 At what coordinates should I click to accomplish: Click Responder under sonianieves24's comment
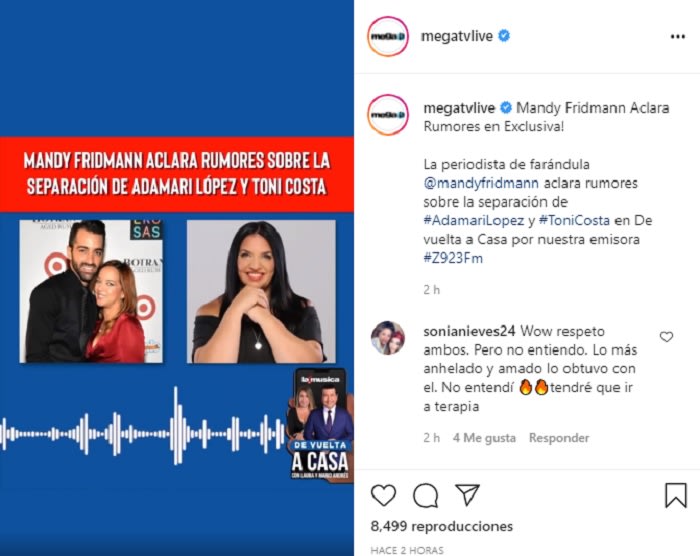point(559,438)
